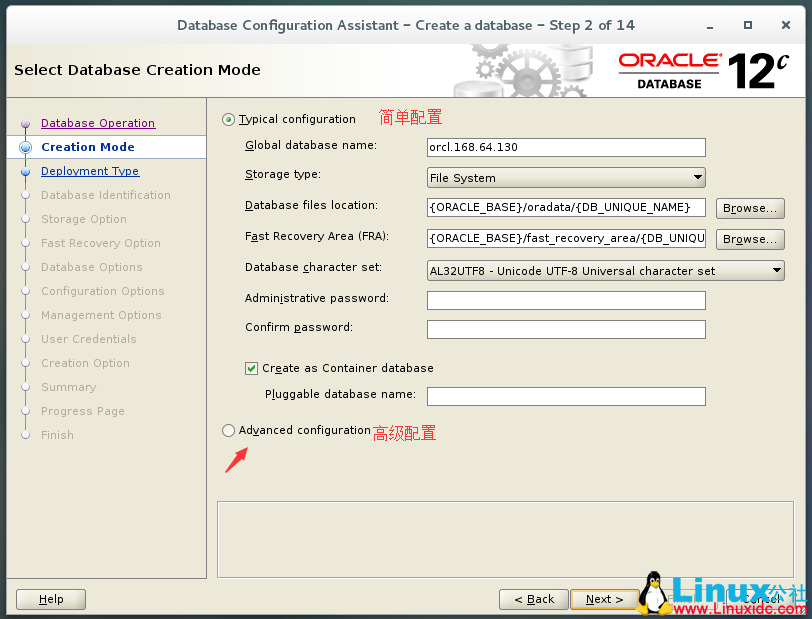
Task: Jump to the Deployment Type step
Action: point(89,170)
